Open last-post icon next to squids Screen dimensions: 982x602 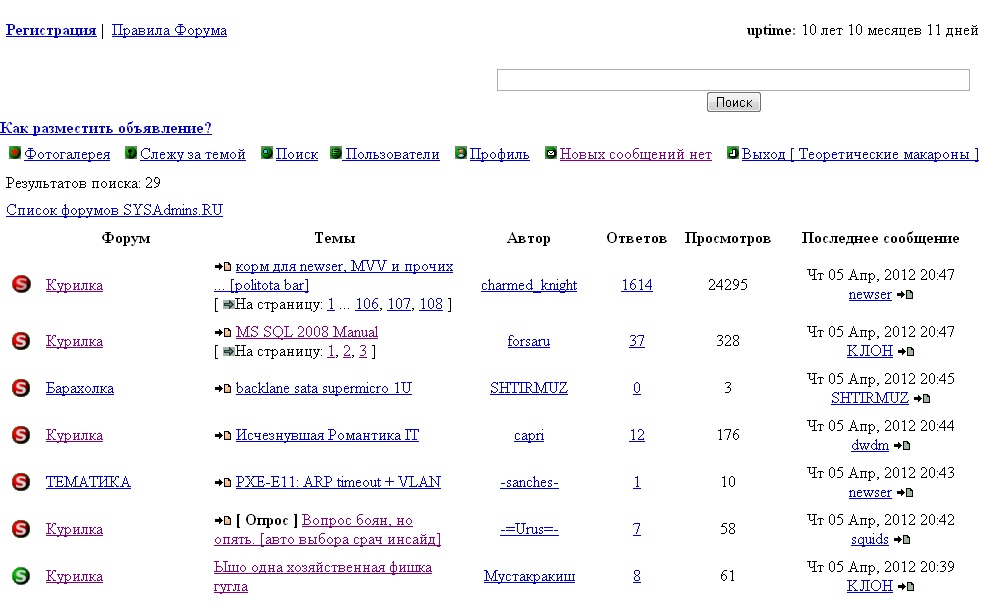point(902,539)
